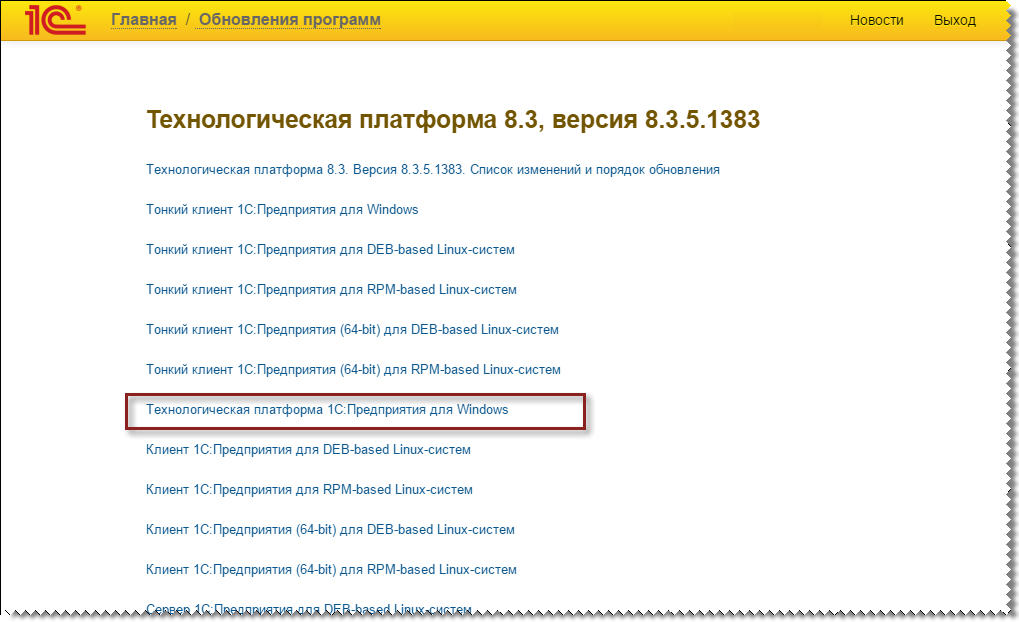Screen dimensions: 1019x622
Task: Open Клиент 1С:Предприятия для RPM-based Linux-систем
Action: 308,489
